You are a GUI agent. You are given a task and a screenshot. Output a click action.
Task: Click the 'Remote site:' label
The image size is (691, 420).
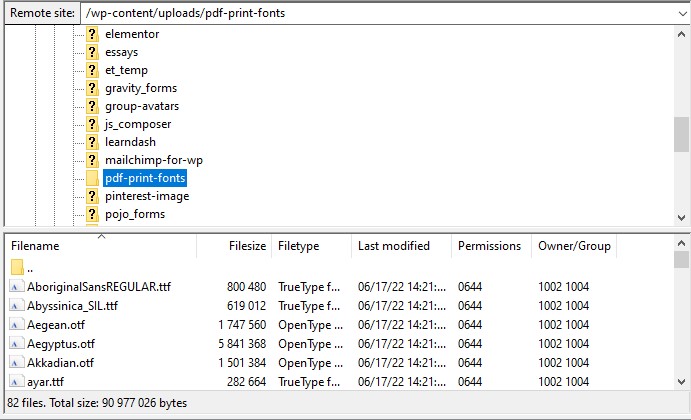click(x=42, y=13)
